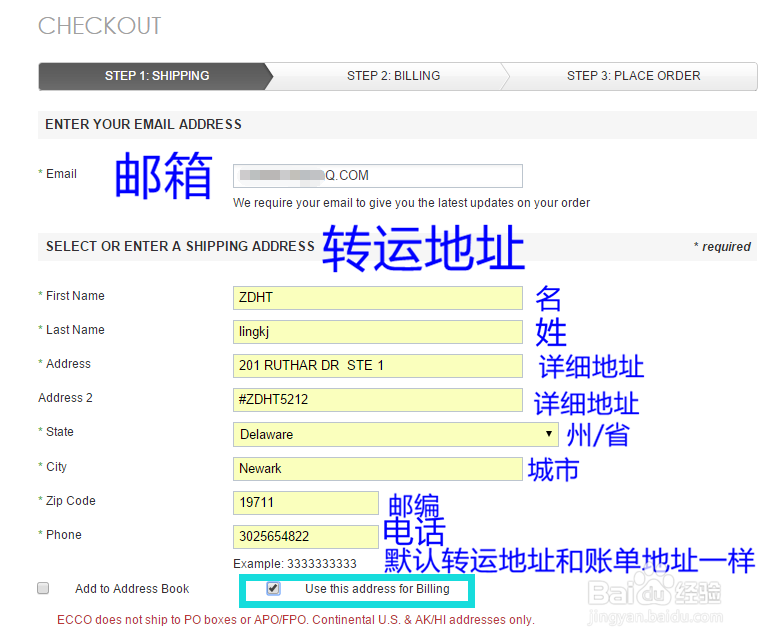
Task: Click the Phone field with 3025654822
Action: 306,537
